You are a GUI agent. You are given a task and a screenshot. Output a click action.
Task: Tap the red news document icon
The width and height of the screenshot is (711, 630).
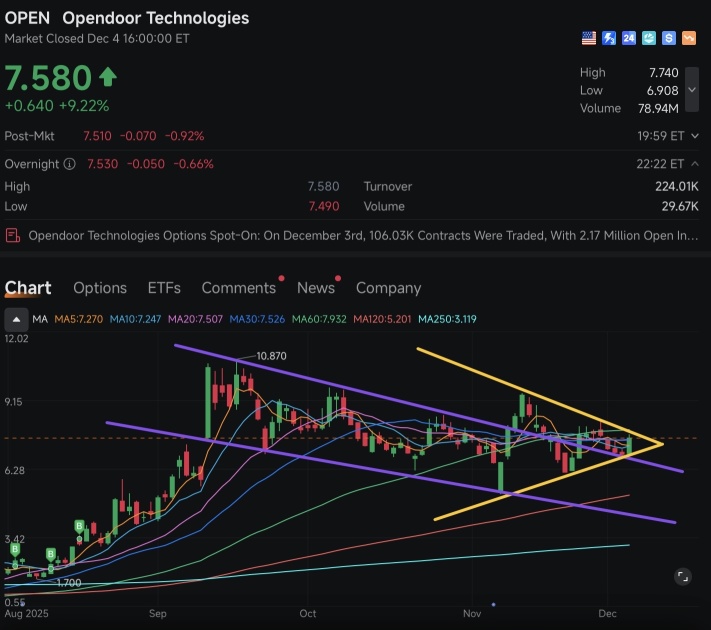pyautogui.click(x=13, y=235)
